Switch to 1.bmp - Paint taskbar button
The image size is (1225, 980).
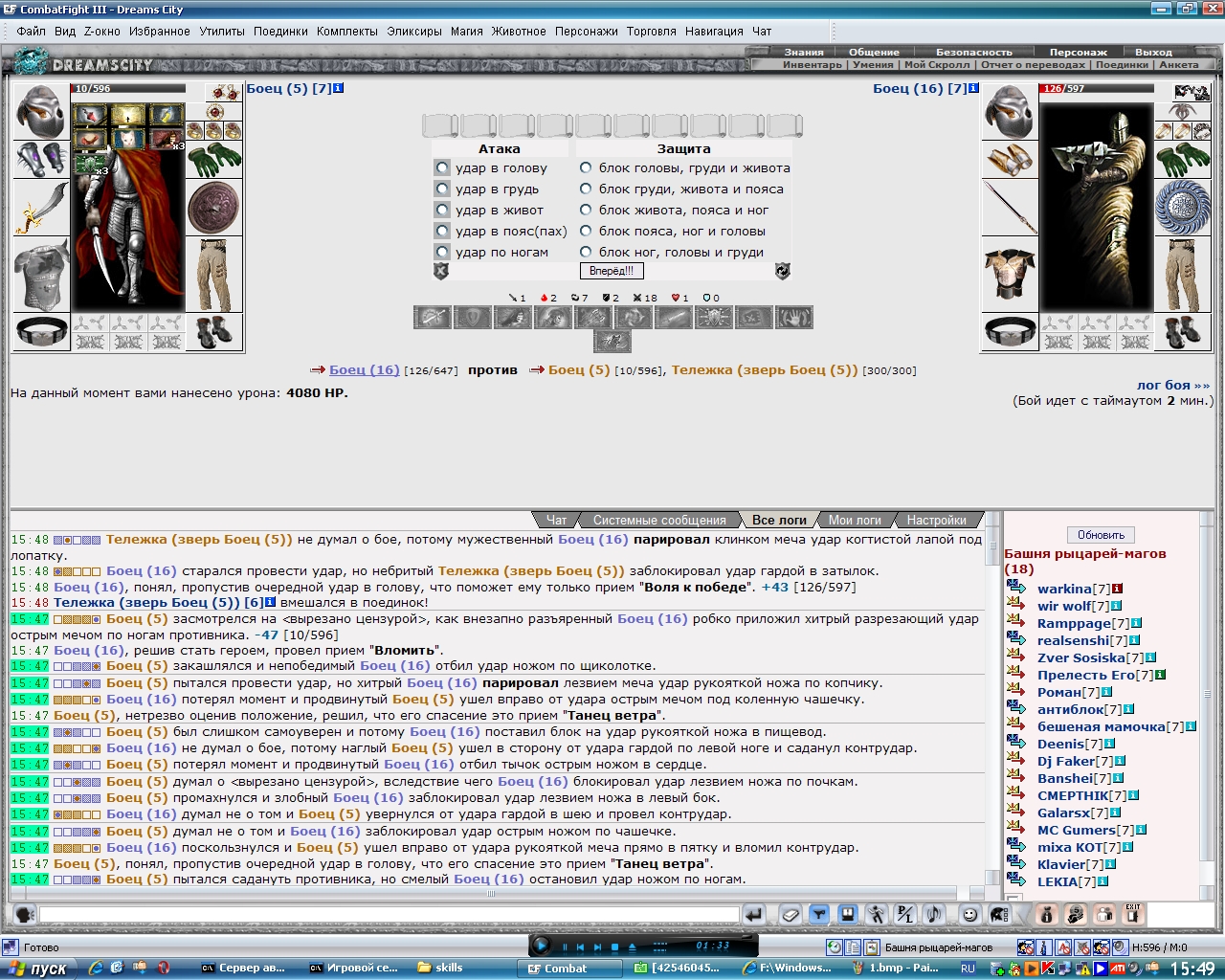pyautogui.click(x=898, y=968)
